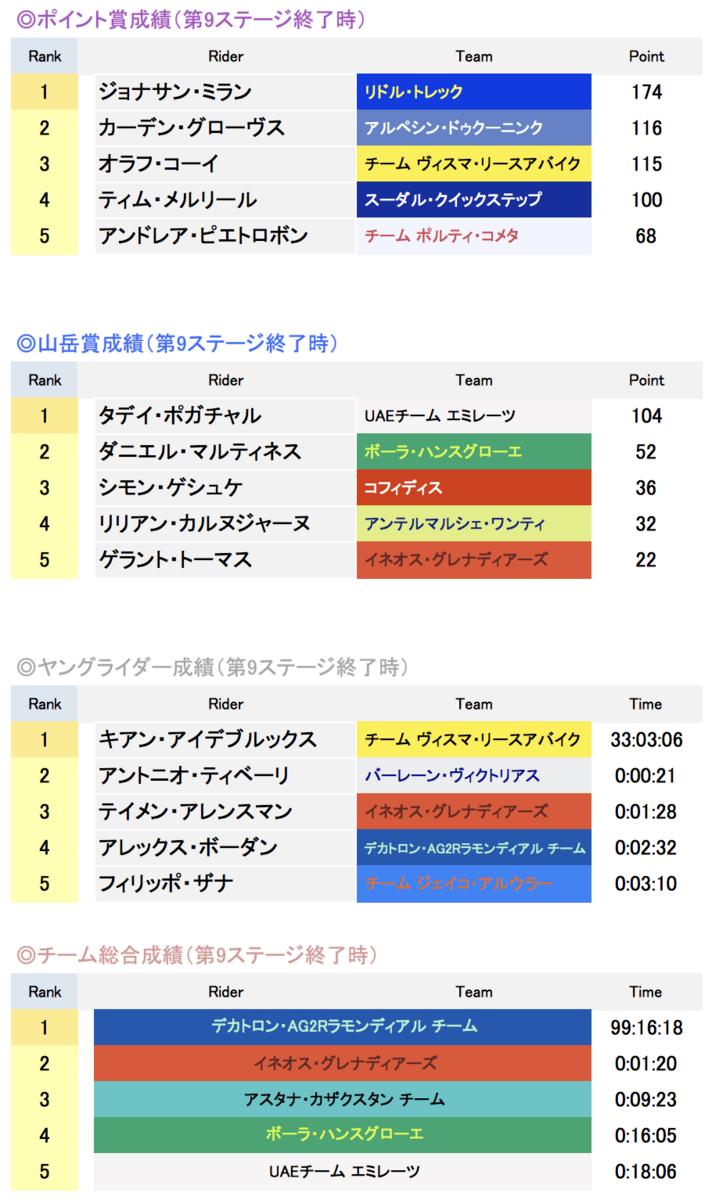Click the チーム総合成績 section heading
Screen dimensions: 712x1200
[197, 955]
